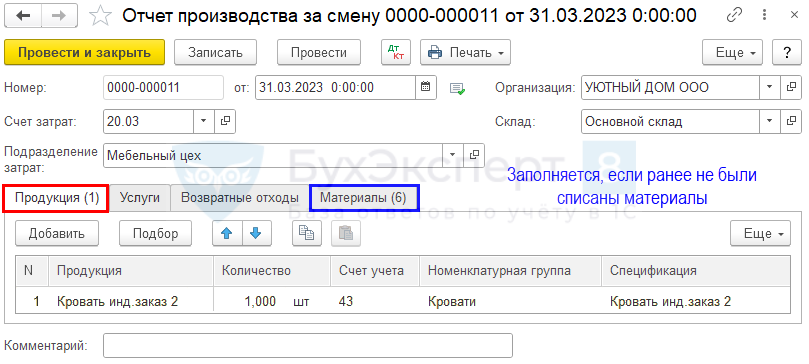Click into the Счет затрат field 20.03
This screenshot has height=364, width=809.
[148, 121]
